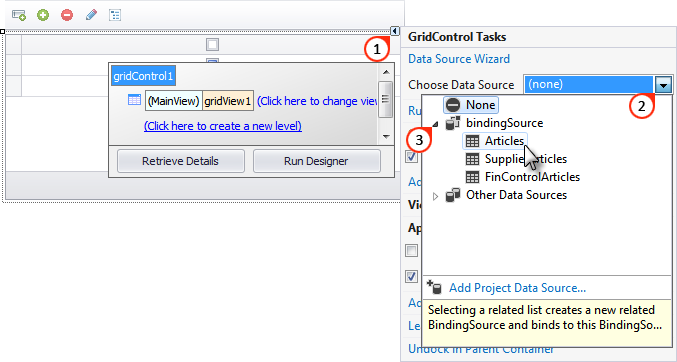Select Other Data Sources item
677x362 pixels.
click(516, 195)
